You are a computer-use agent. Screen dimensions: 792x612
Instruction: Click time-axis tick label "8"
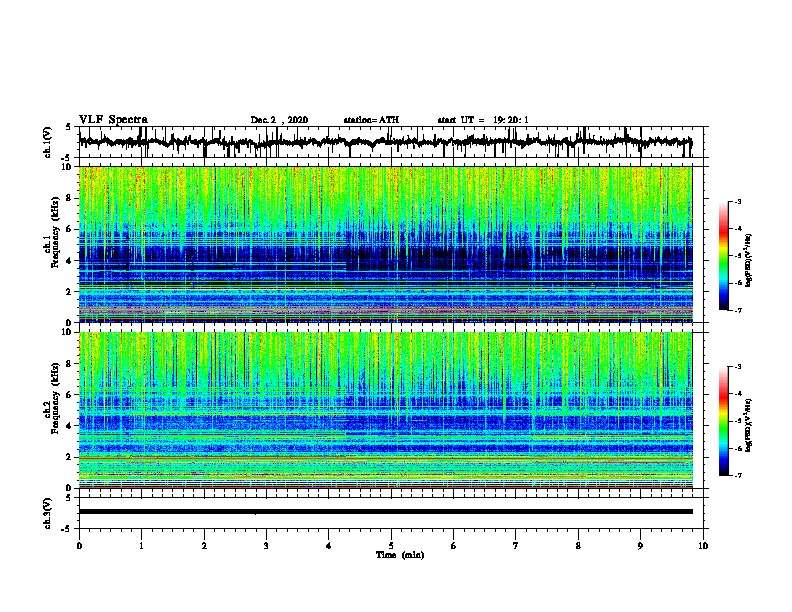578,546
